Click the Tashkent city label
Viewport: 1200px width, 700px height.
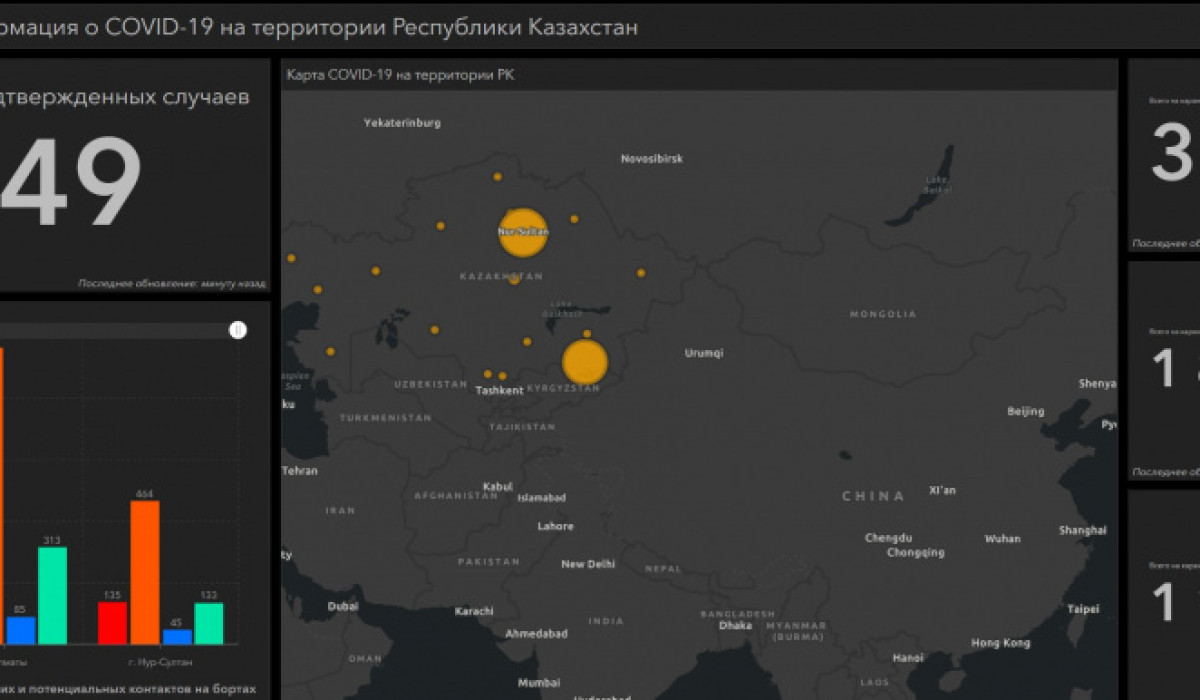[499, 391]
